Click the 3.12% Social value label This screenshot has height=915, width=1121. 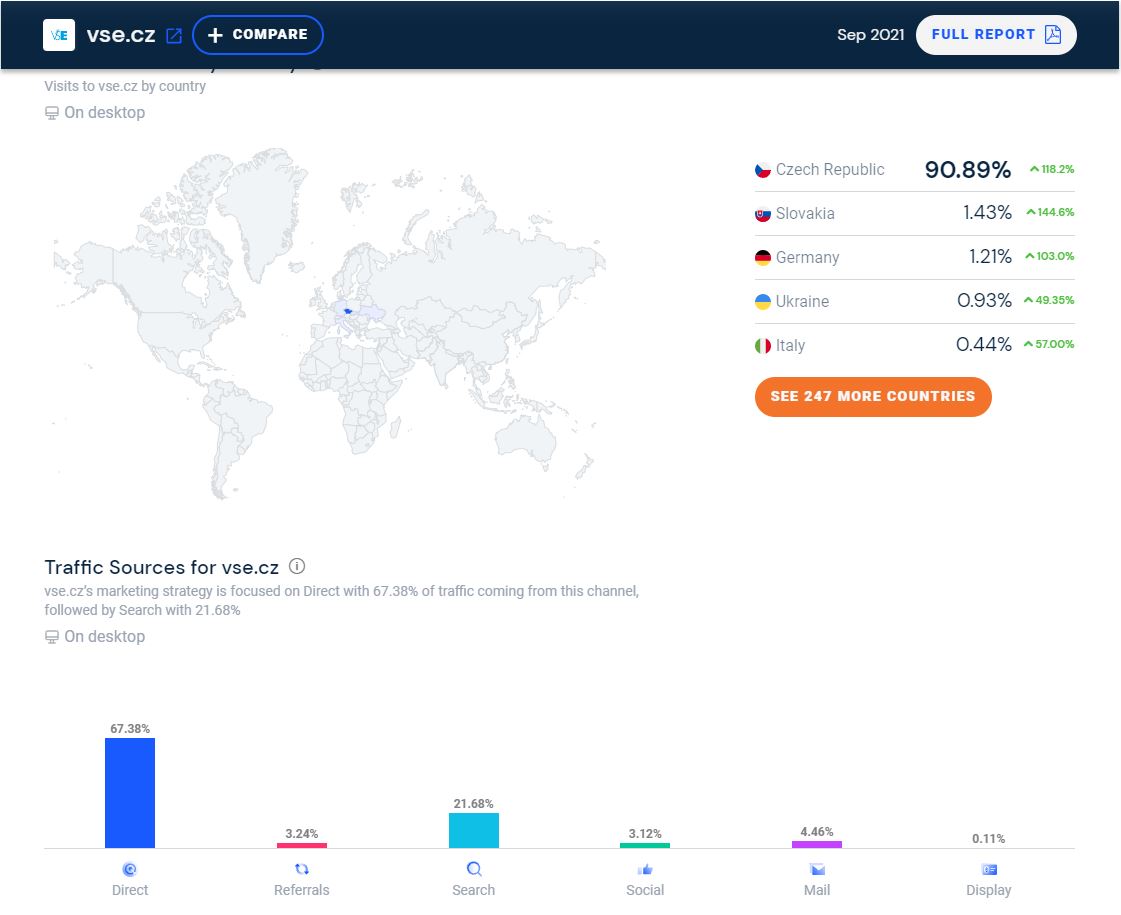click(x=645, y=834)
